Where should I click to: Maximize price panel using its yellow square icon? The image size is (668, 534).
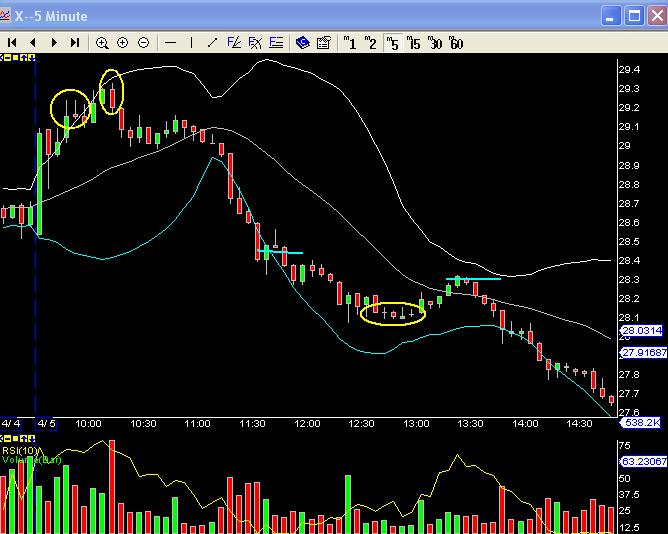(15, 58)
